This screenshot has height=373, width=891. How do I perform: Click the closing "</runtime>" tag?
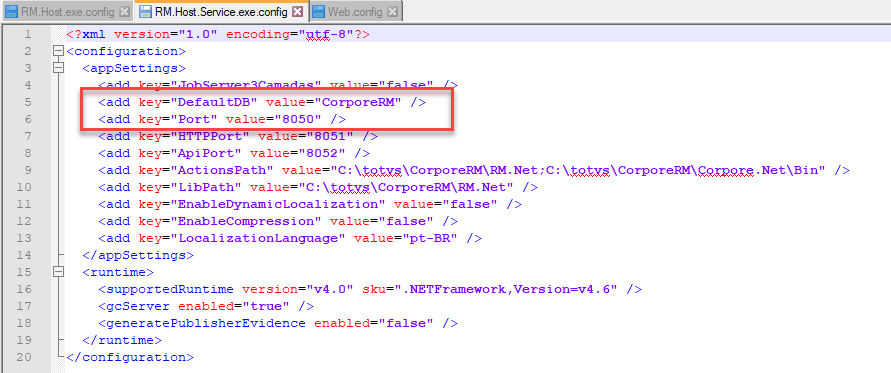[x=122, y=341]
